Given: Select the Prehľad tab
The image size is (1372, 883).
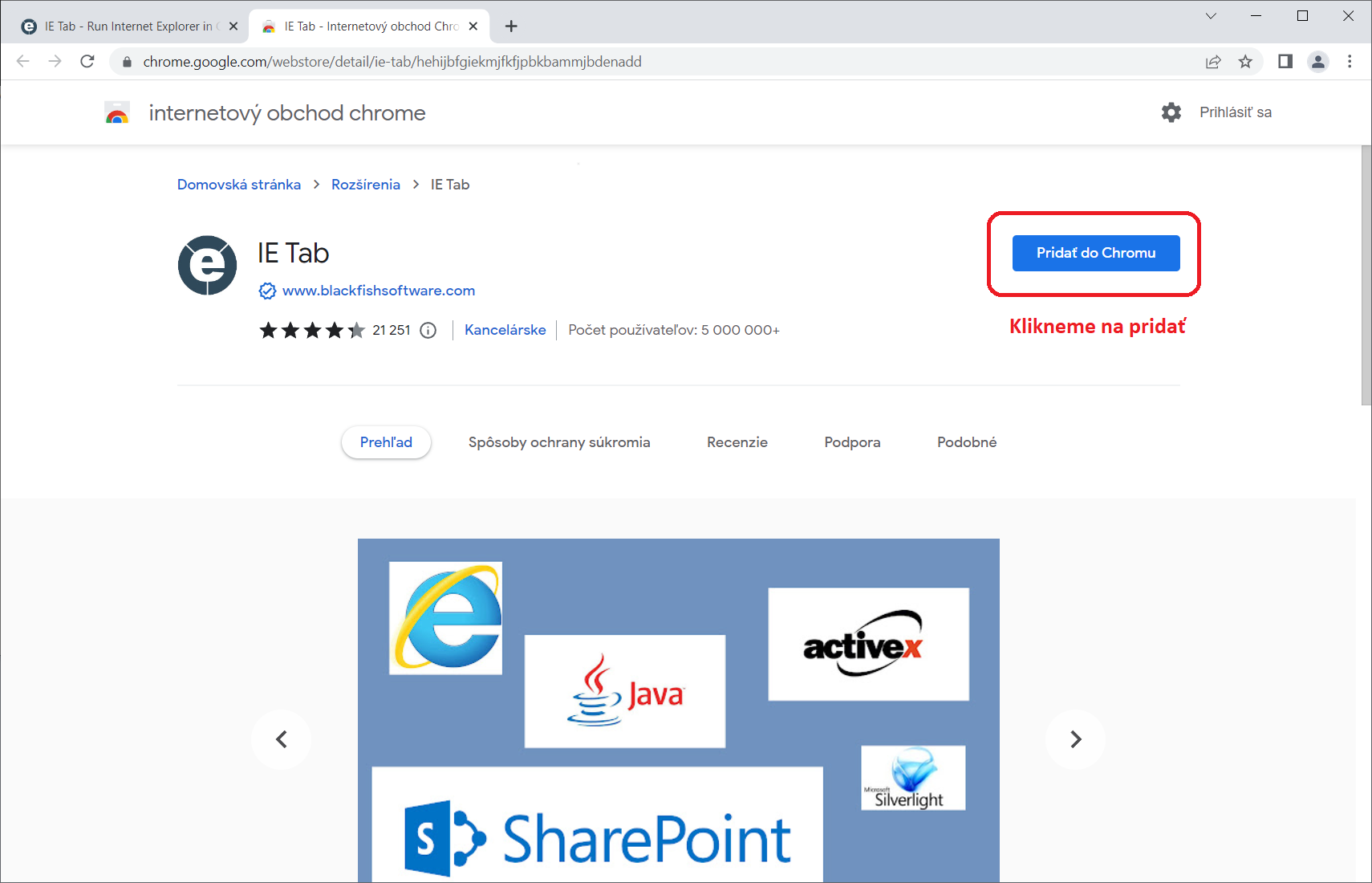Looking at the screenshot, I should [386, 442].
